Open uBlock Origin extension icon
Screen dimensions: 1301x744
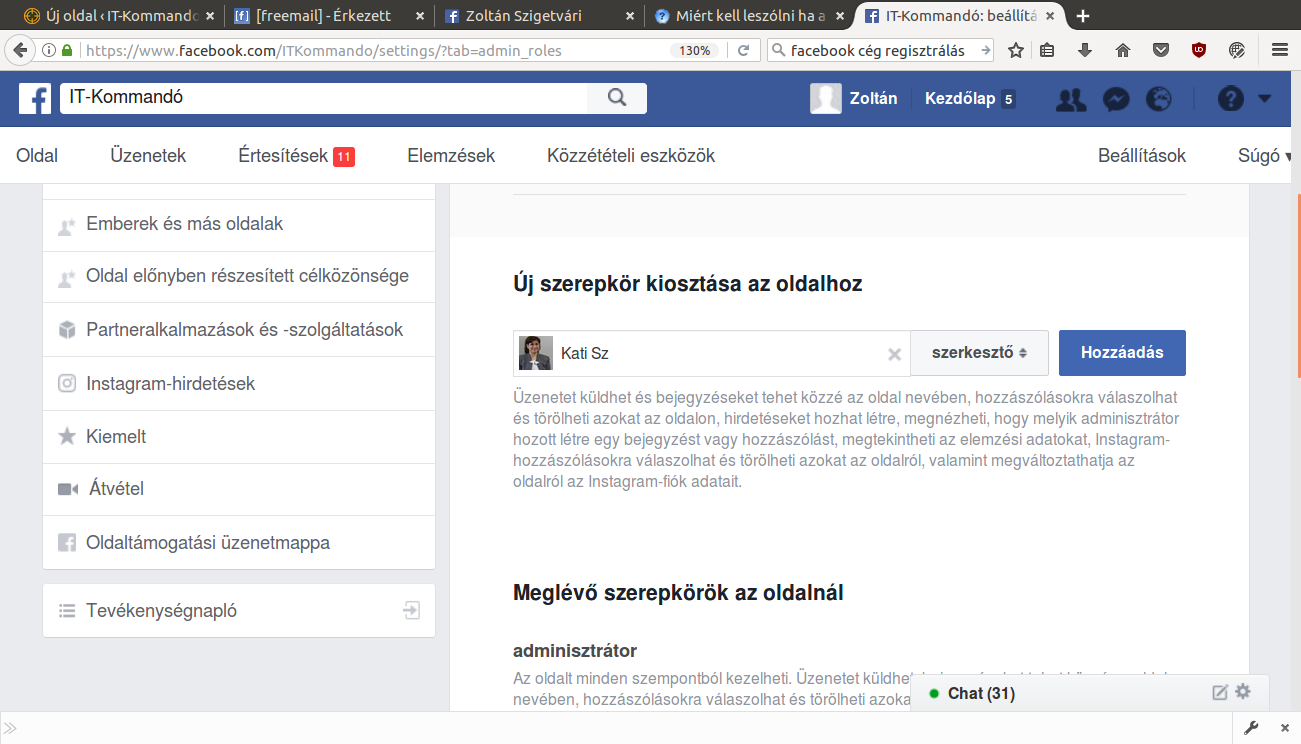[x=1199, y=50]
